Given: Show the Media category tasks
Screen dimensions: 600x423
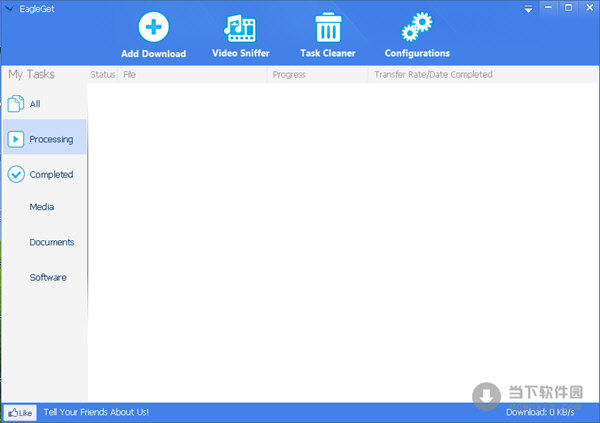Looking at the screenshot, I should pyautogui.click(x=42, y=207).
